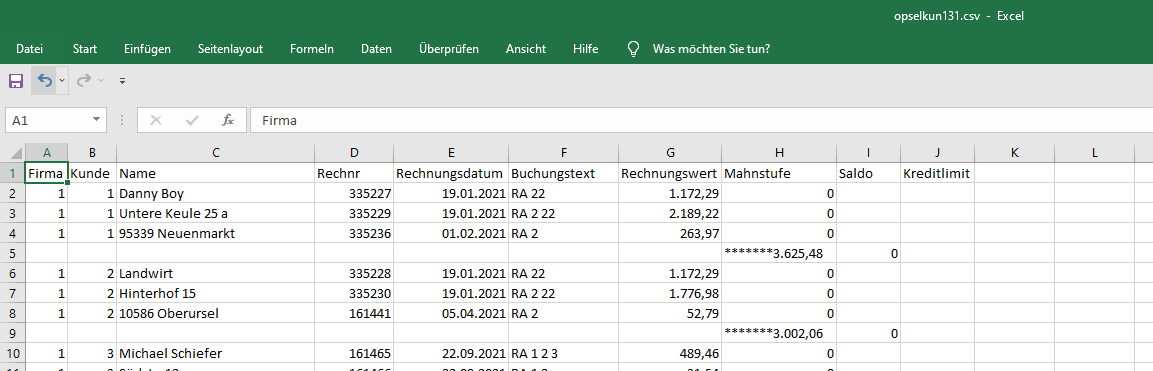Click the lightbulb Tell Me icon
1153x371 pixels.
[633, 49]
